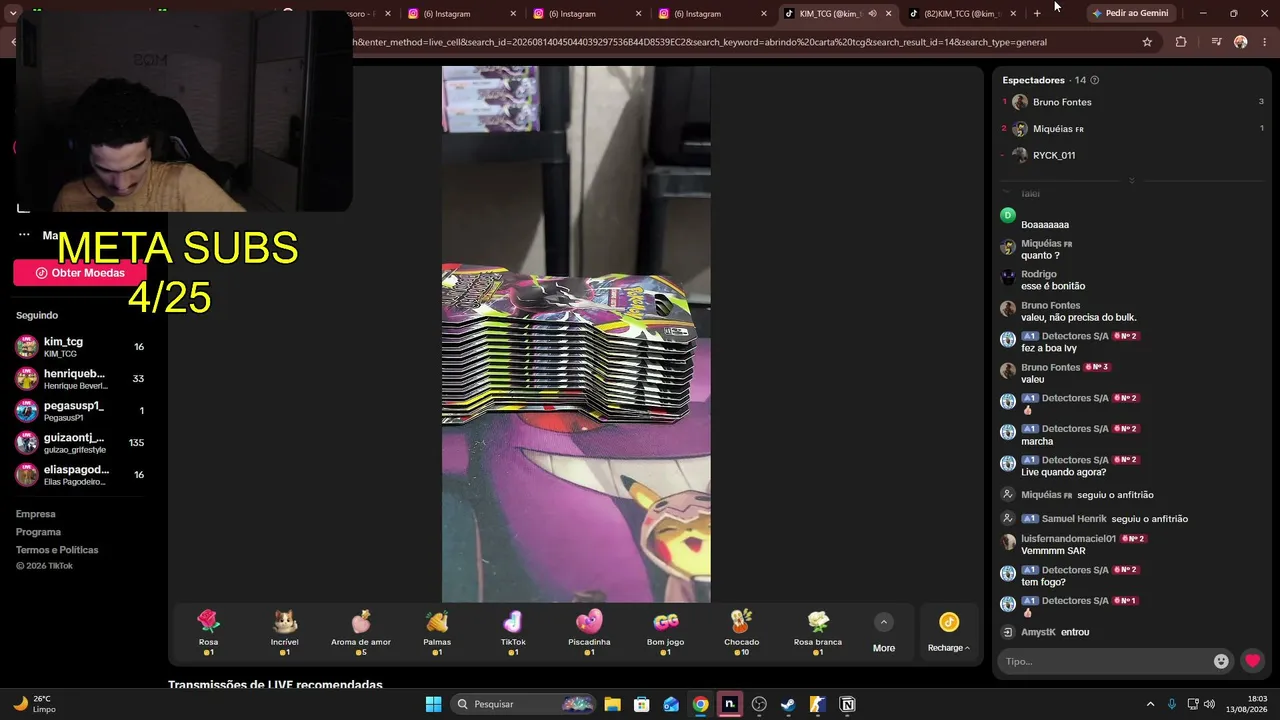The height and width of the screenshot is (720, 1280).
Task: Open File Explorer from the taskbar
Action: coord(612,704)
